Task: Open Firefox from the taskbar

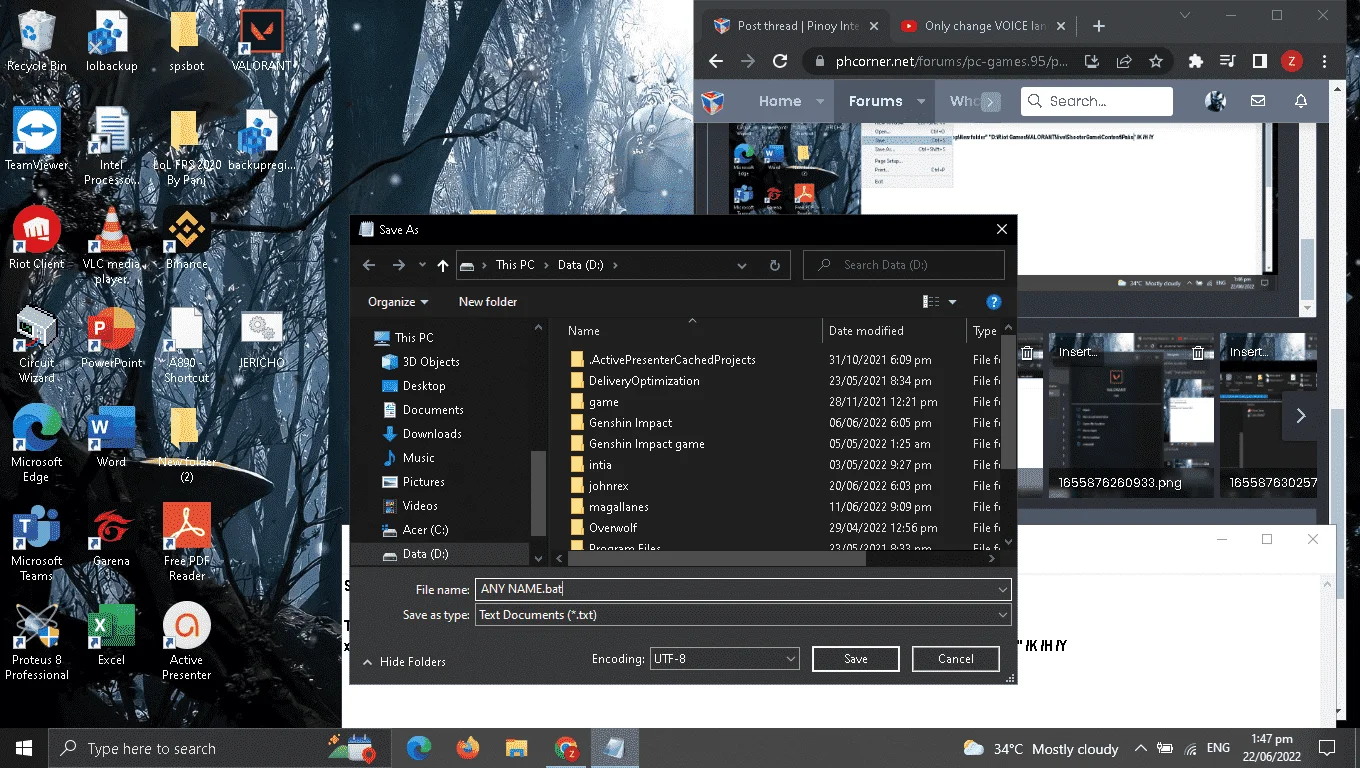Action: [x=466, y=748]
